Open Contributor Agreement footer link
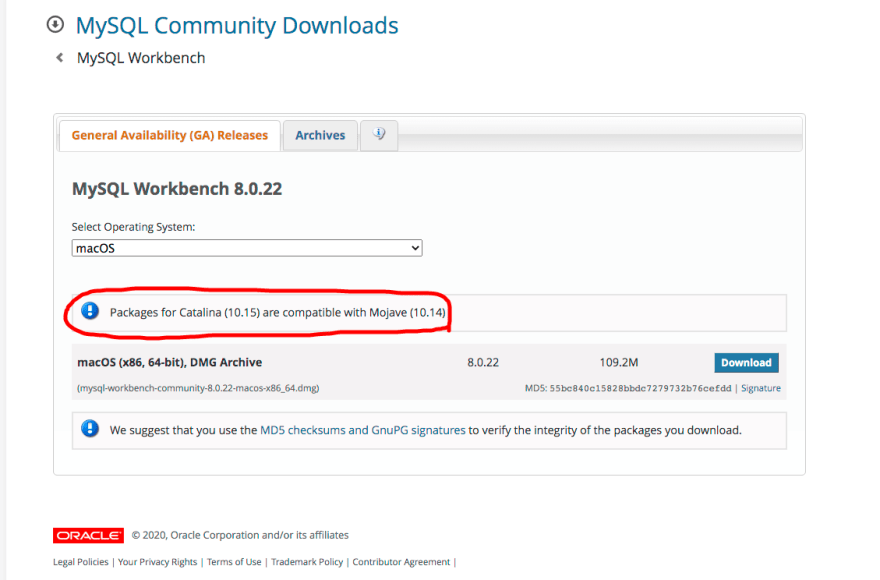 pos(401,561)
